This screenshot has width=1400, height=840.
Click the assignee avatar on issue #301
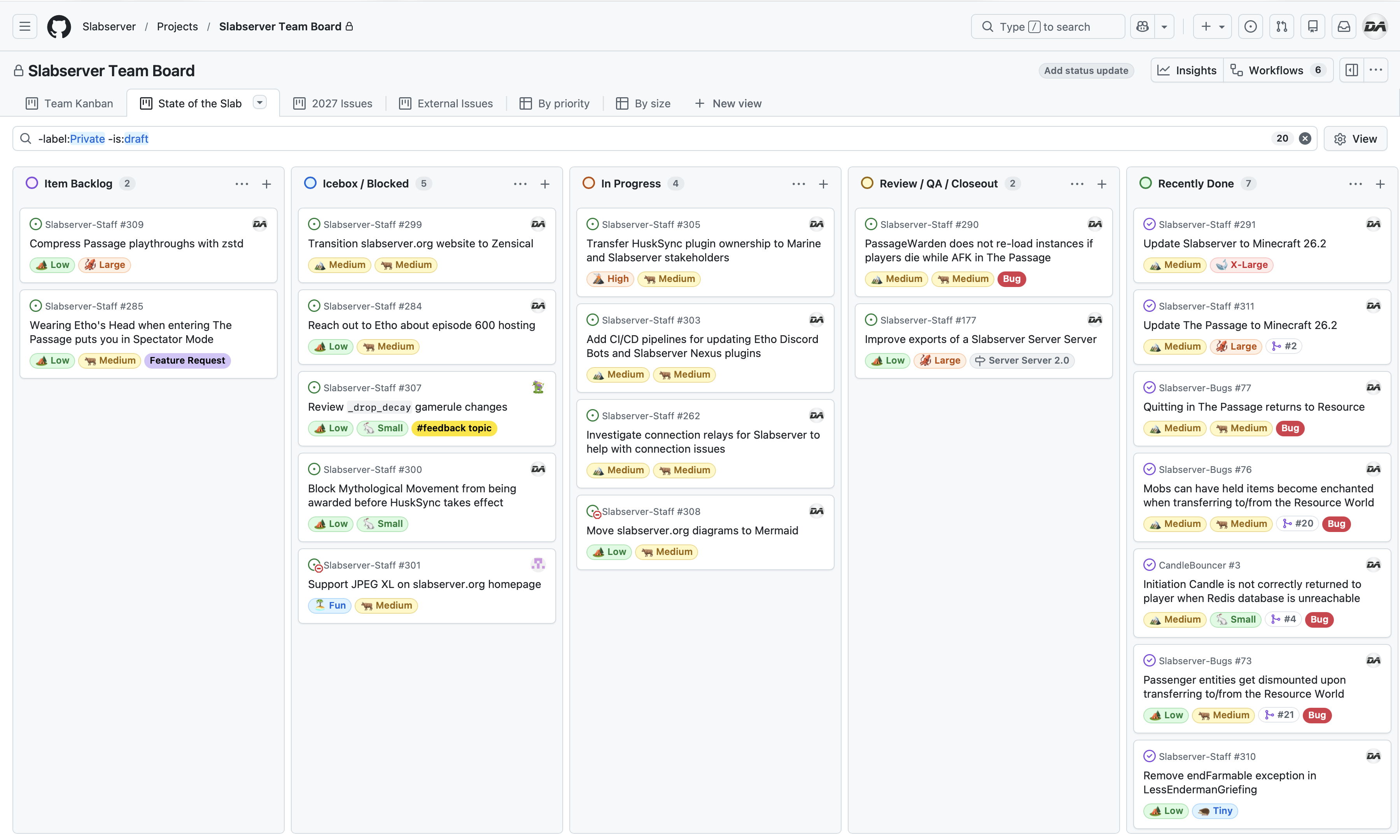coord(538,564)
